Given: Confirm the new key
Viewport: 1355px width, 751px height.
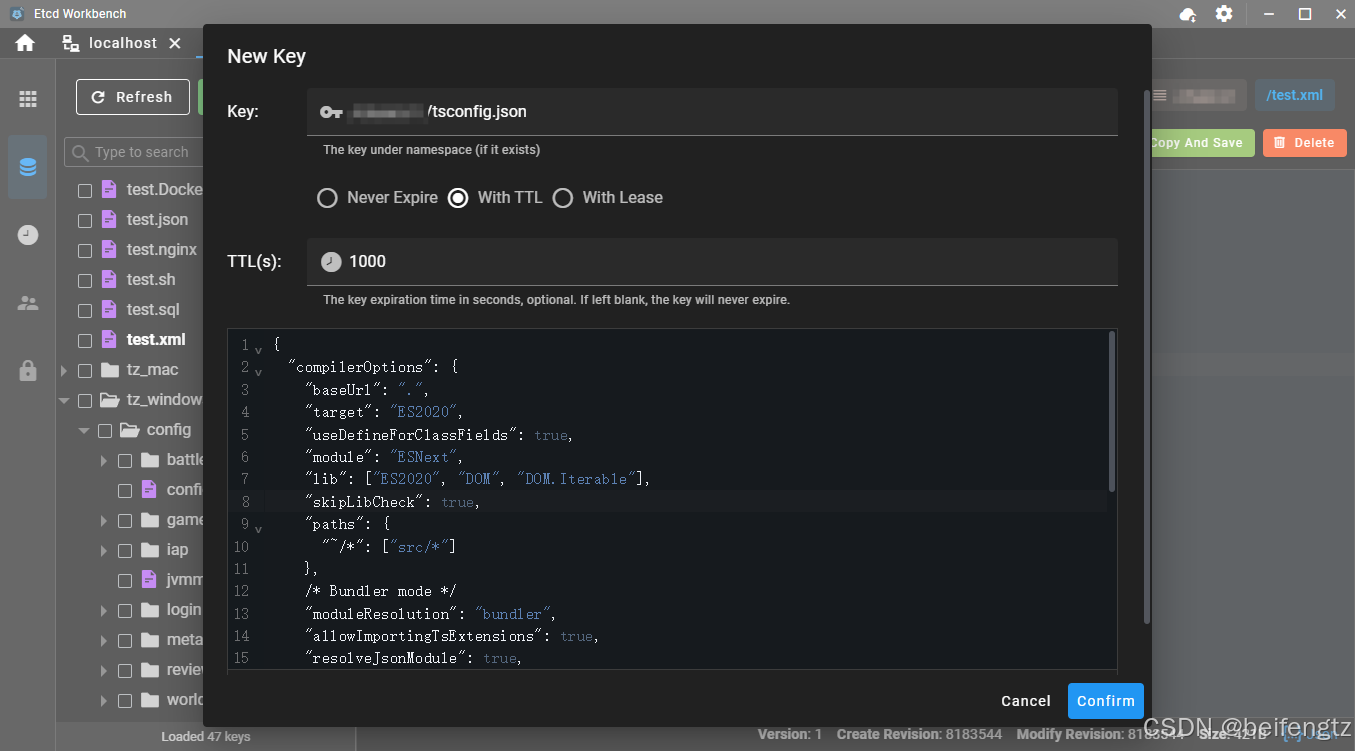Looking at the screenshot, I should point(1106,701).
